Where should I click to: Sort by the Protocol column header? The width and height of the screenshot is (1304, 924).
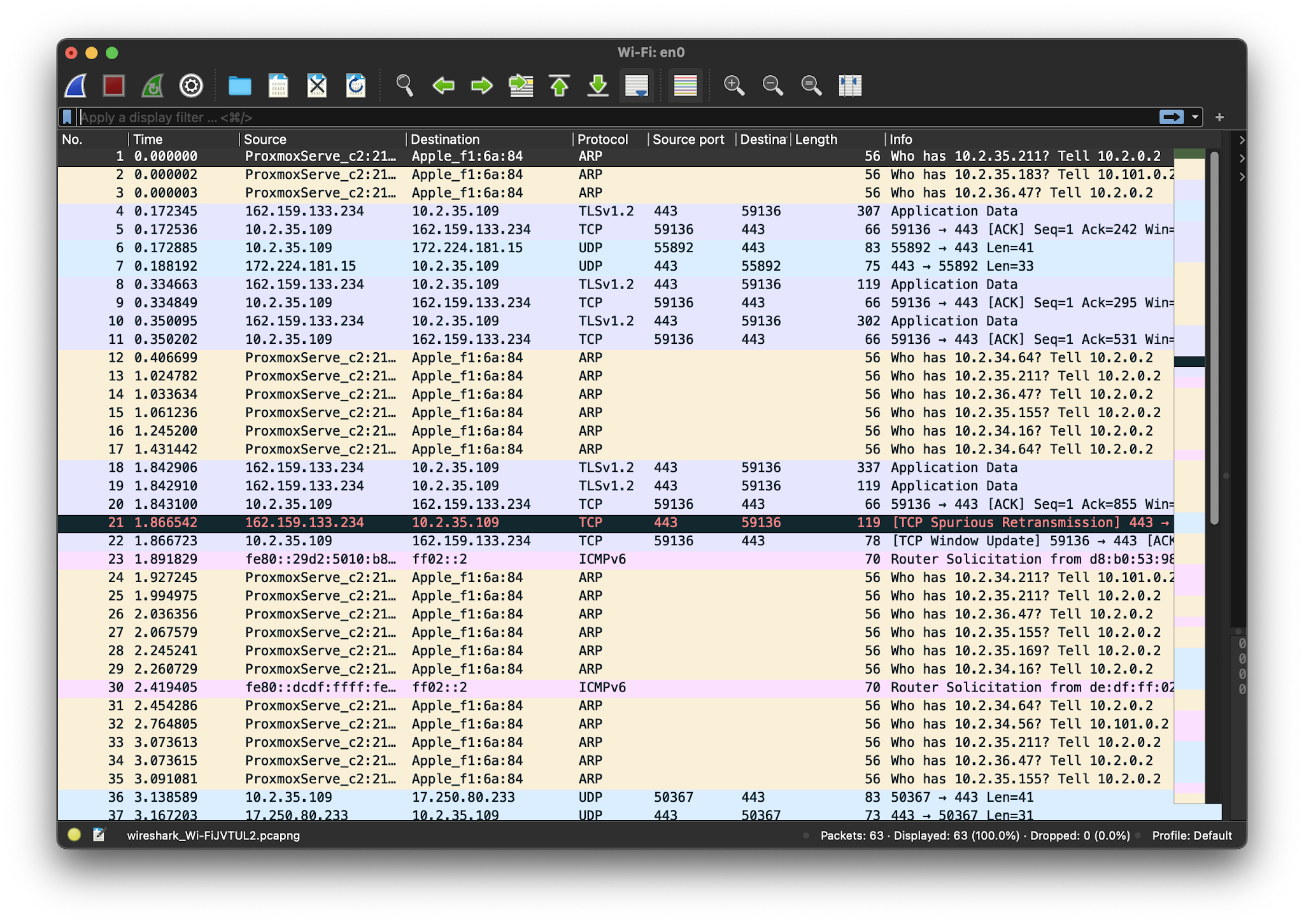[x=609, y=139]
